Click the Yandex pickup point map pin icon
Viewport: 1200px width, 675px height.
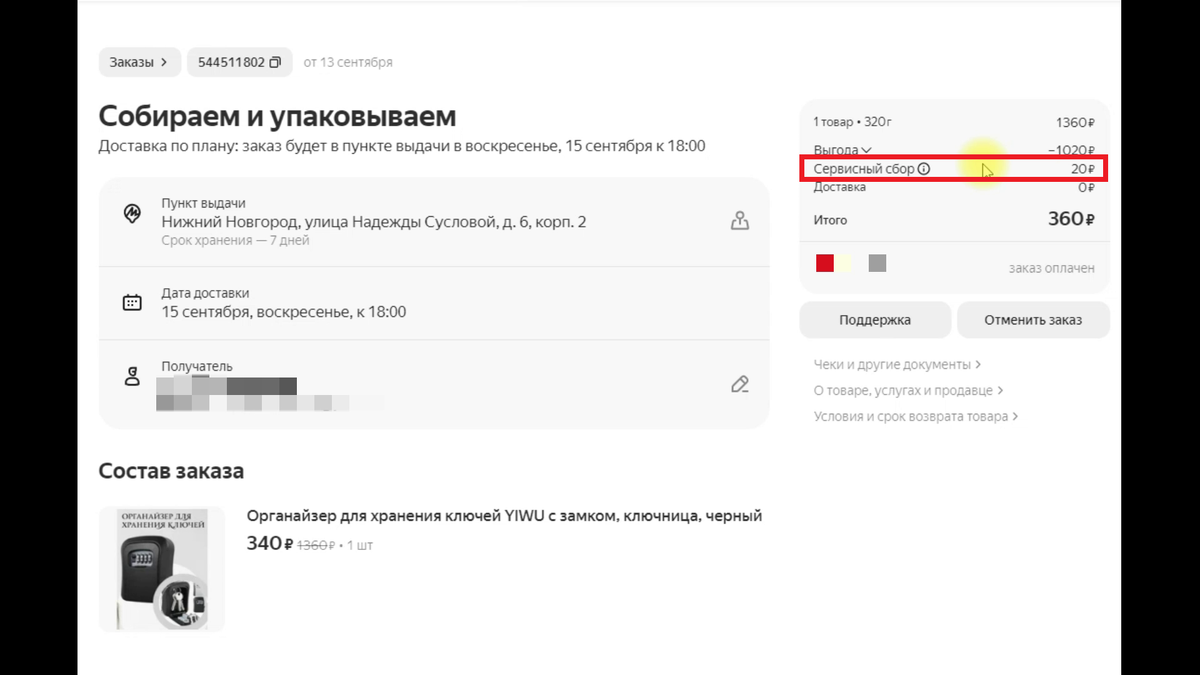pos(131,213)
